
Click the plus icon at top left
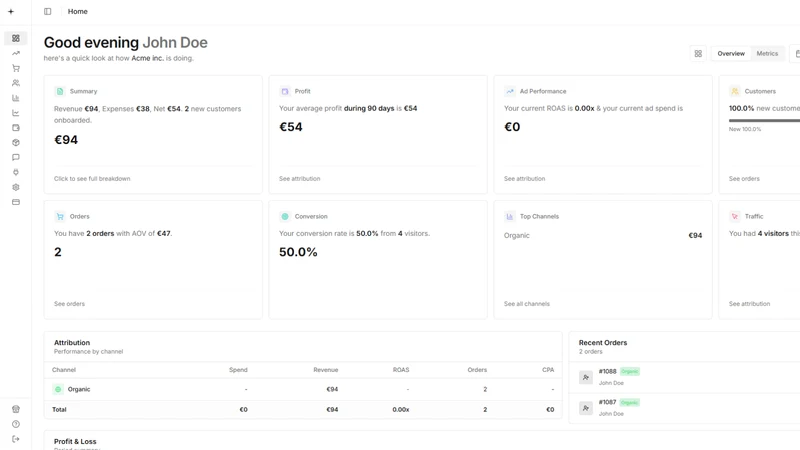click(x=11, y=11)
